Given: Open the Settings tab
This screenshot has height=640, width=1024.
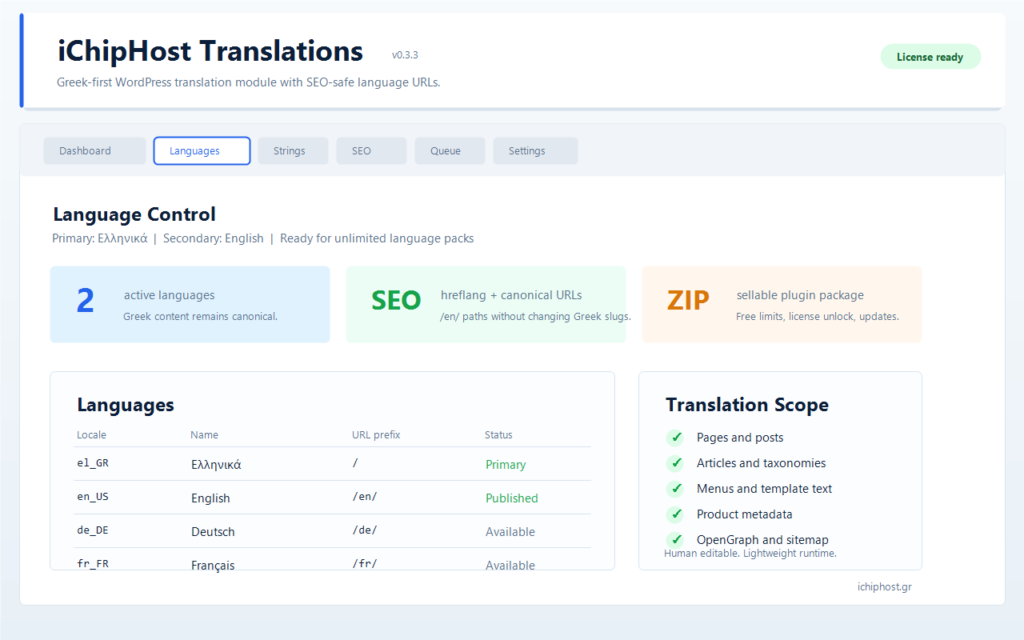Looking at the screenshot, I should (536, 151).
